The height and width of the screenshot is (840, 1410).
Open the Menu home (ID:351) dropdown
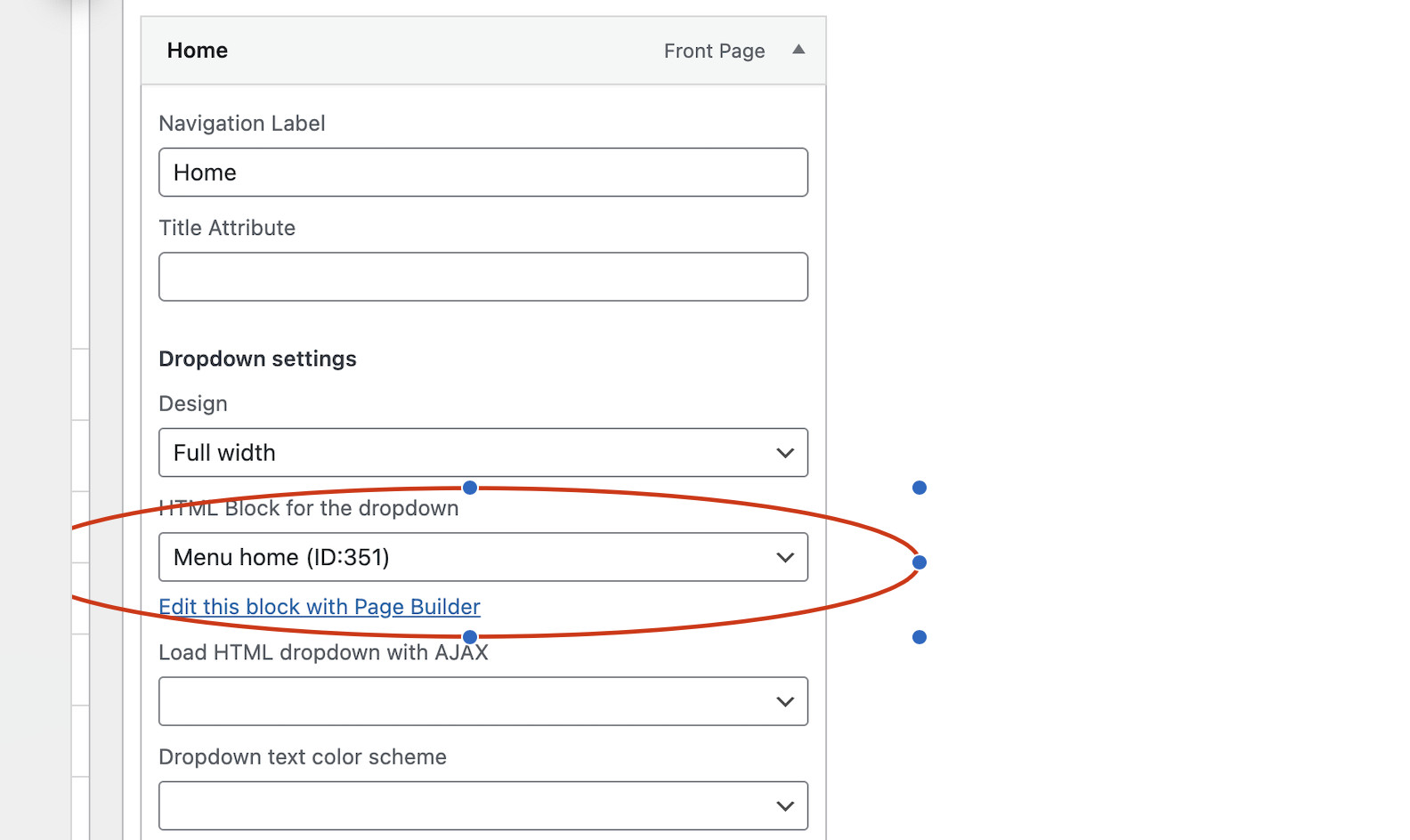click(482, 557)
